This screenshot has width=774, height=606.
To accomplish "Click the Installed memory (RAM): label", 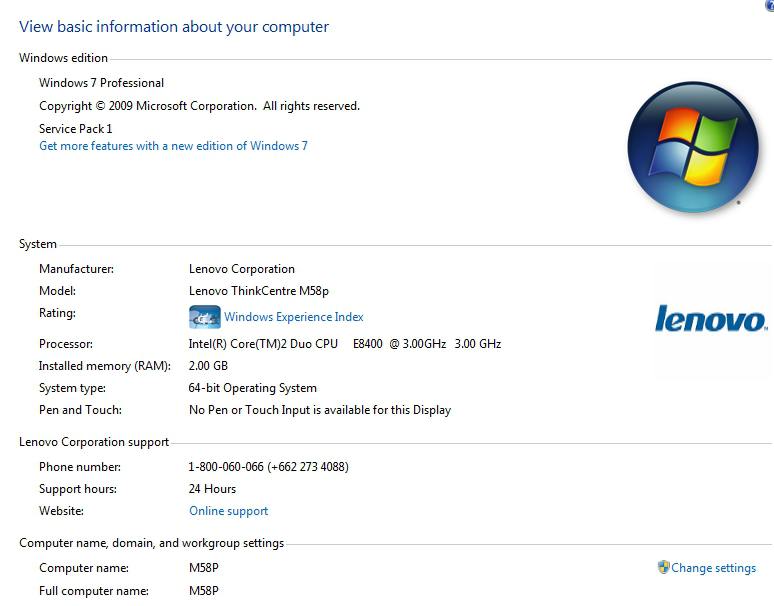I will coord(105,366).
